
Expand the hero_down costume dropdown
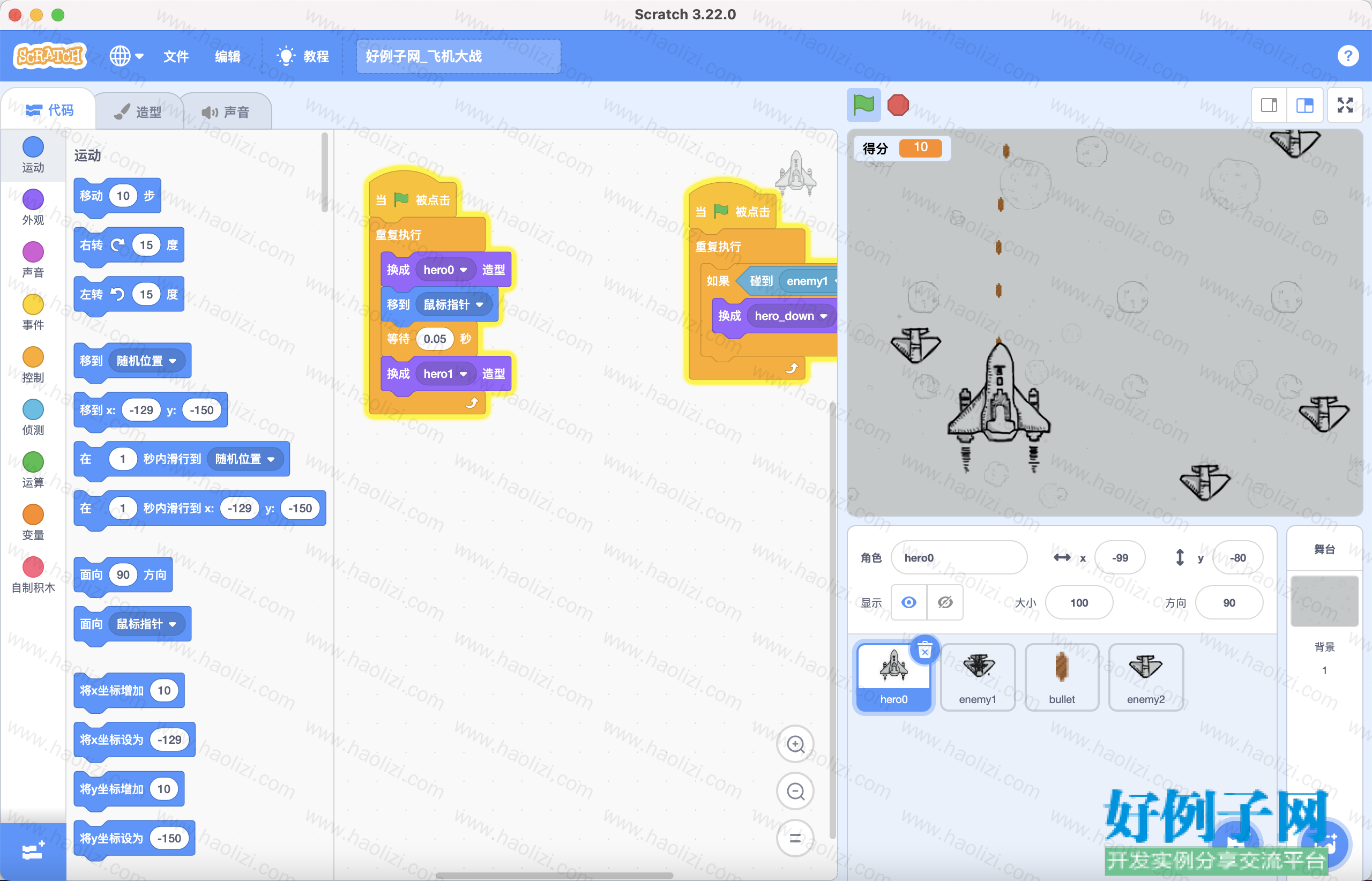tap(791, 316)
